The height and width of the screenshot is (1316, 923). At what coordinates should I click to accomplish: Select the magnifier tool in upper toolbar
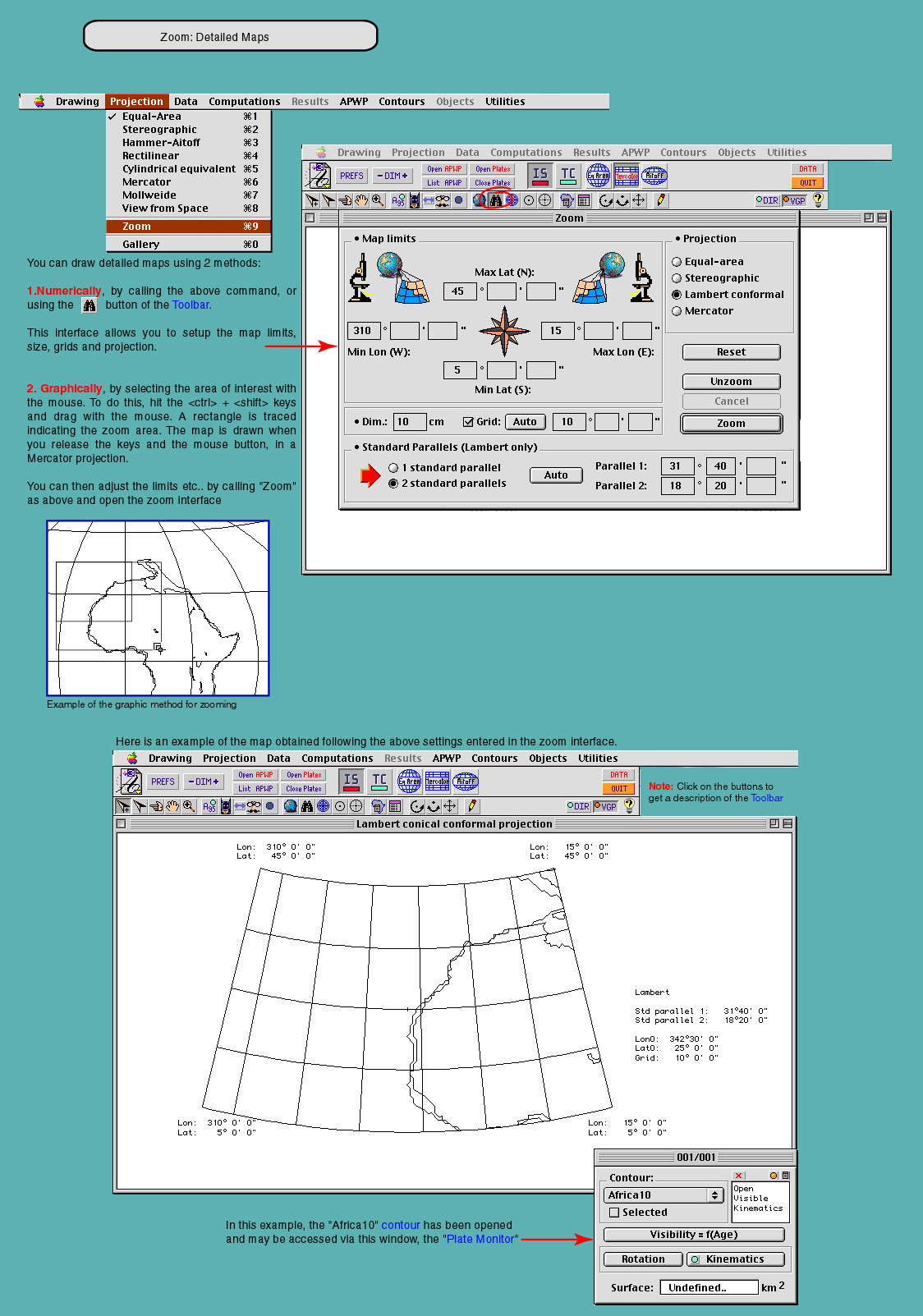click(x=377, y=199)
